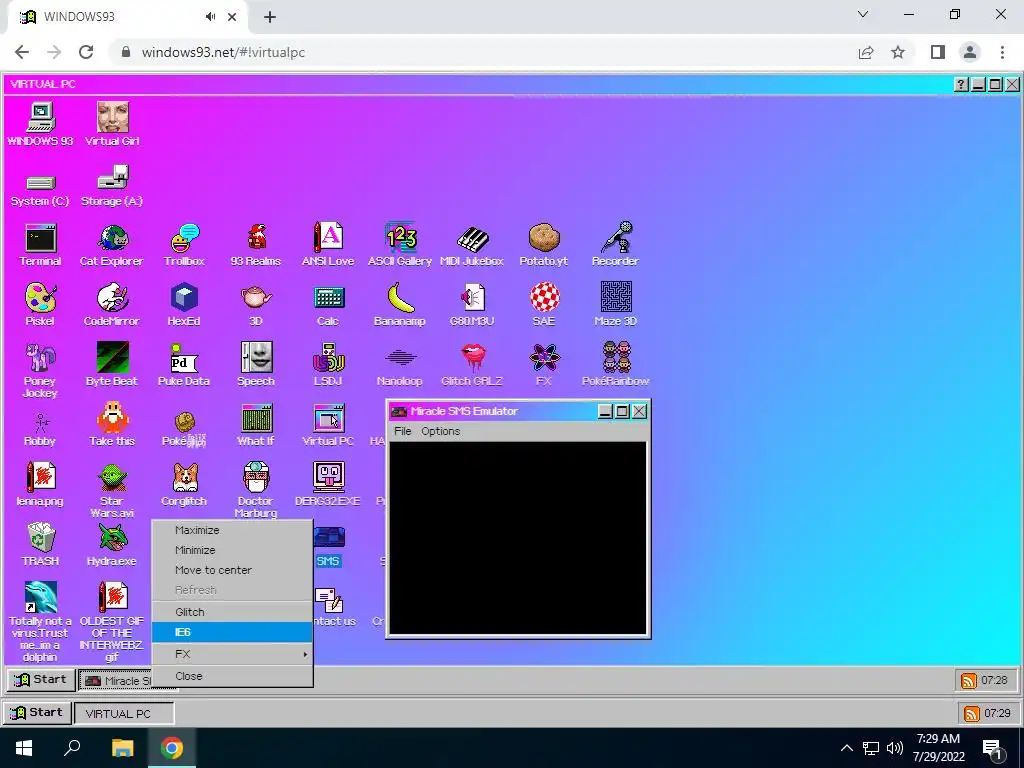The height and width of the screenshot is (768, 1024).
Task: Open the 93 Realms icon
Action: tap(256, 246)
